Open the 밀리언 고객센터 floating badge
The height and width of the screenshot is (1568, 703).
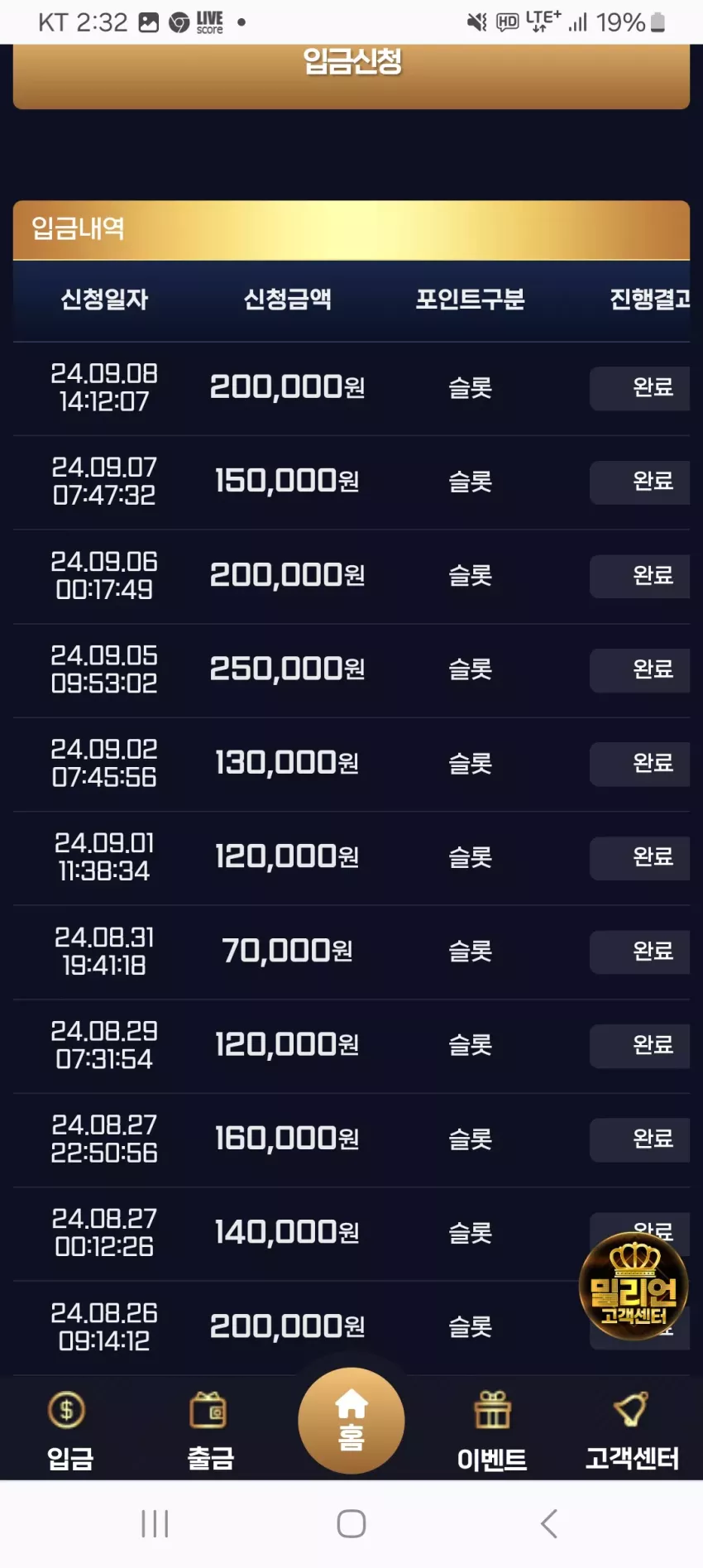pyautogui.click(x=634, y=1286)
